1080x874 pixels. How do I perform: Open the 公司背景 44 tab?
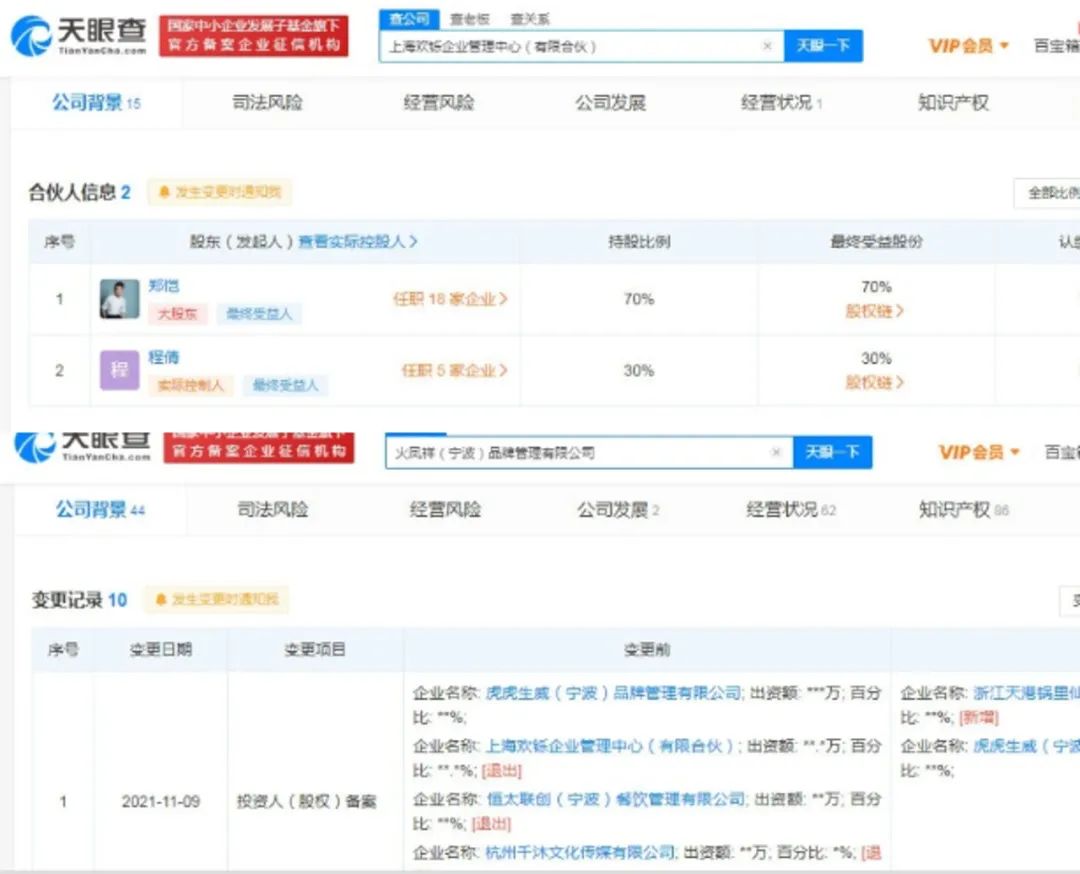(101, 510)
